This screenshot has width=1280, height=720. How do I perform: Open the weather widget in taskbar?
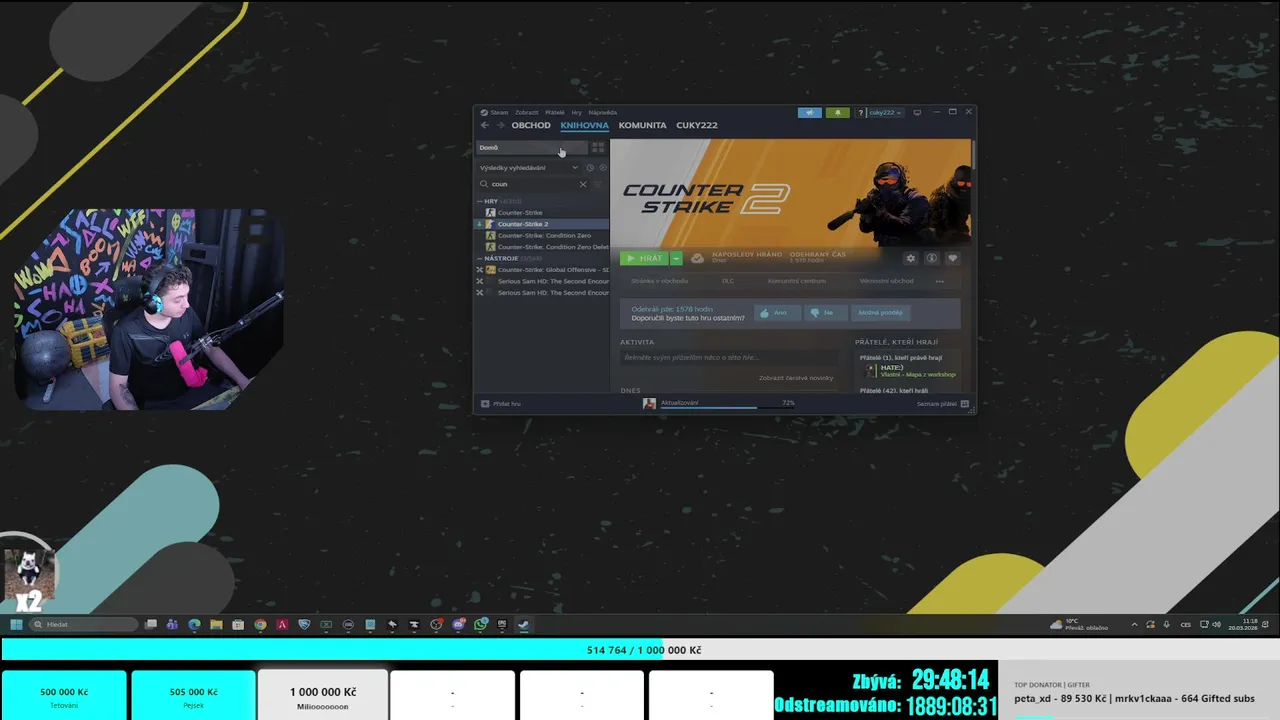click(x=1079, y=624)
